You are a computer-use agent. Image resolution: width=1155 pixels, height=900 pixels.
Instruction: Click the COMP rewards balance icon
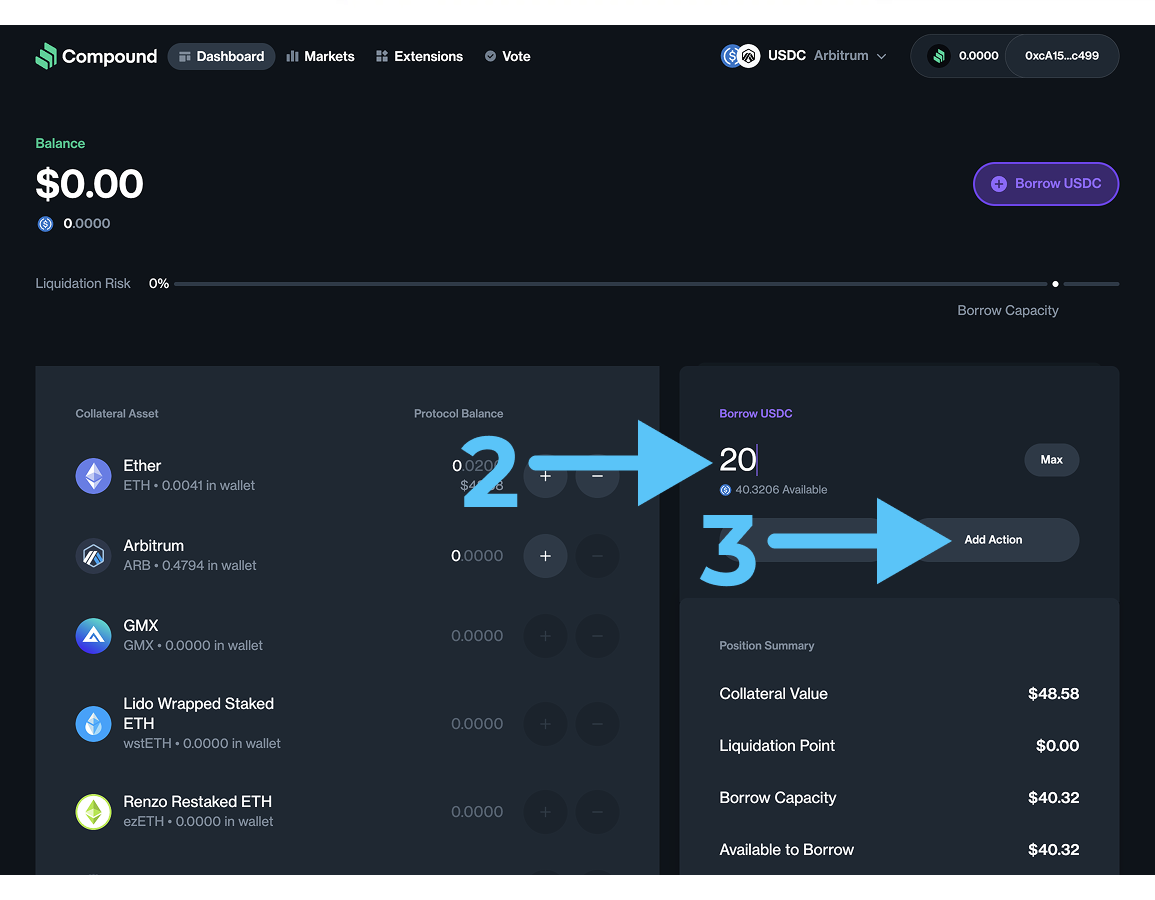[x=938, y=56]
